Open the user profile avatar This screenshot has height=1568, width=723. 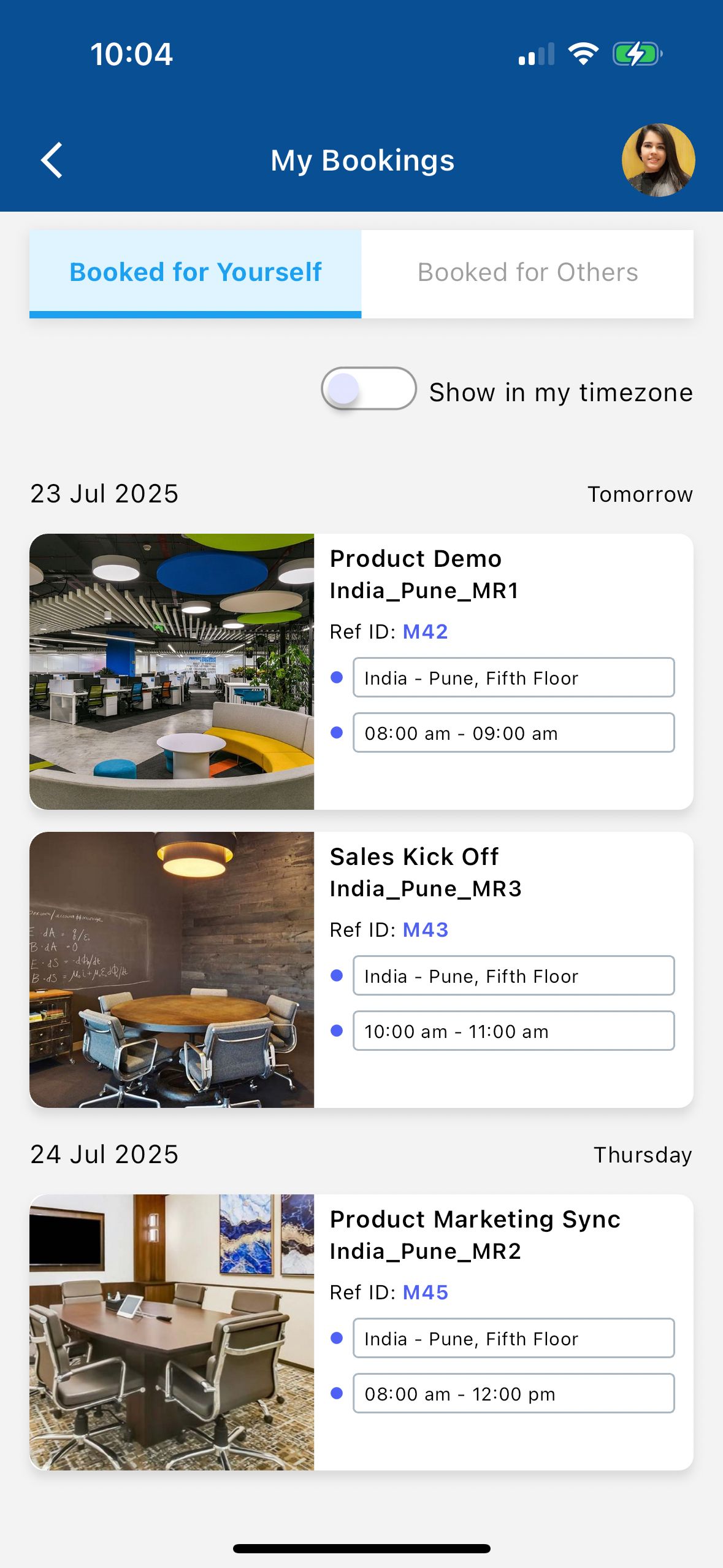point(658,160)
